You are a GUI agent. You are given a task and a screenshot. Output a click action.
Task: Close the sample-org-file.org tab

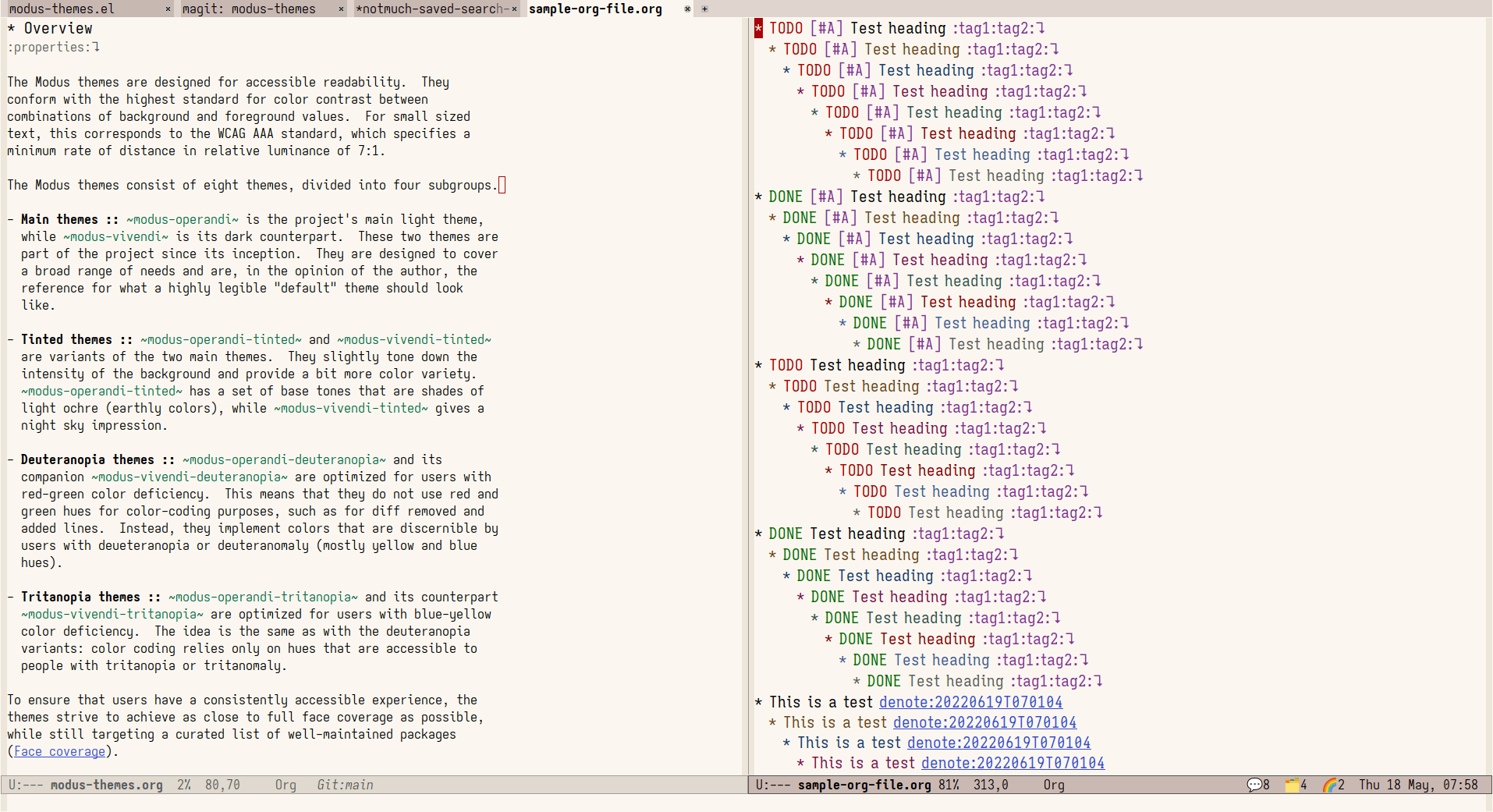687,9
